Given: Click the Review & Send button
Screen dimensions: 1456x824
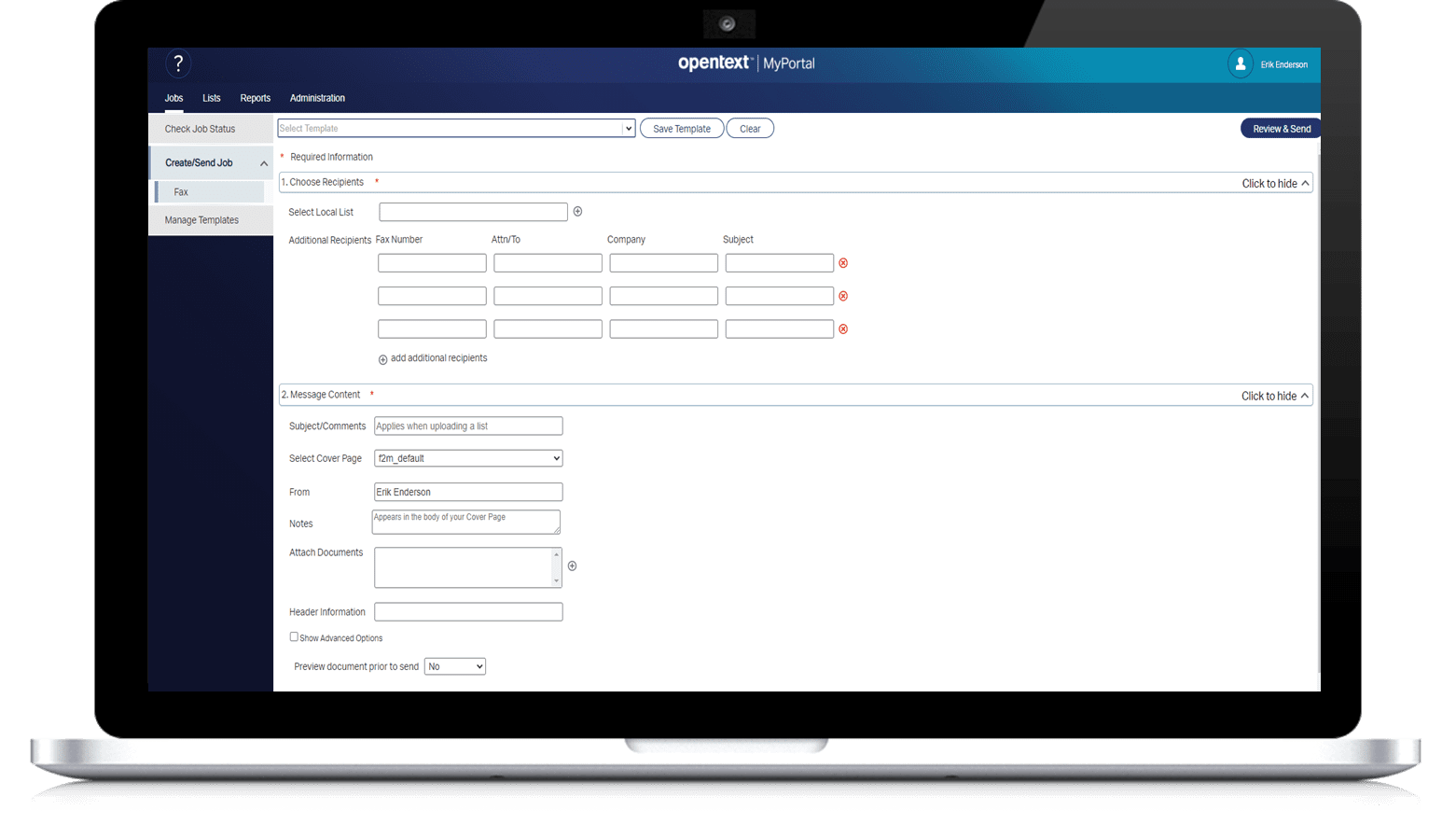Looking at the screenshot, I should 1281,129.
